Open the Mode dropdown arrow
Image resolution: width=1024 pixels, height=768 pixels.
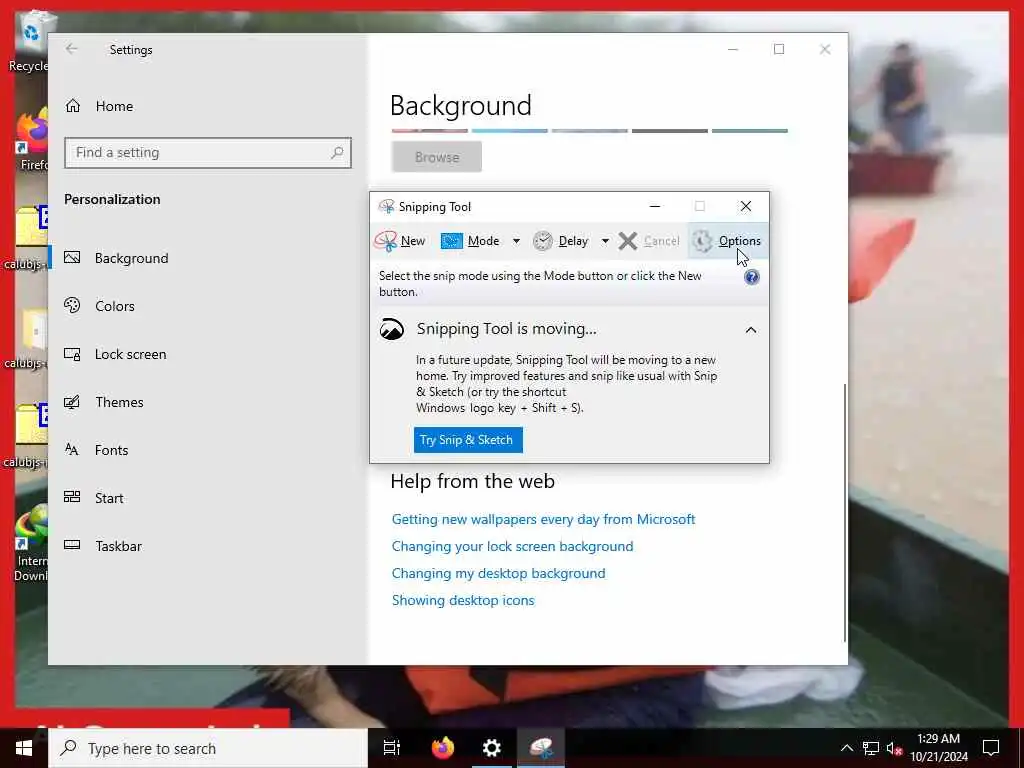[516, 241]
